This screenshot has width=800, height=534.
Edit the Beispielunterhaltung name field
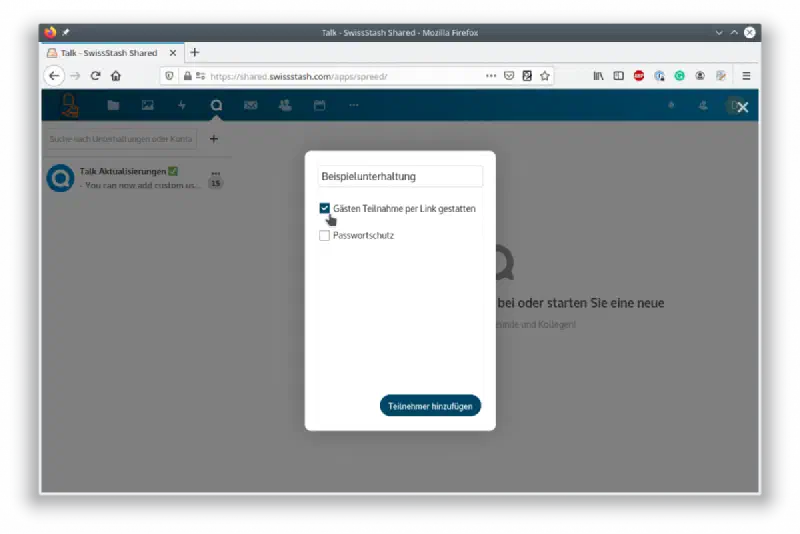click(400, 176)
